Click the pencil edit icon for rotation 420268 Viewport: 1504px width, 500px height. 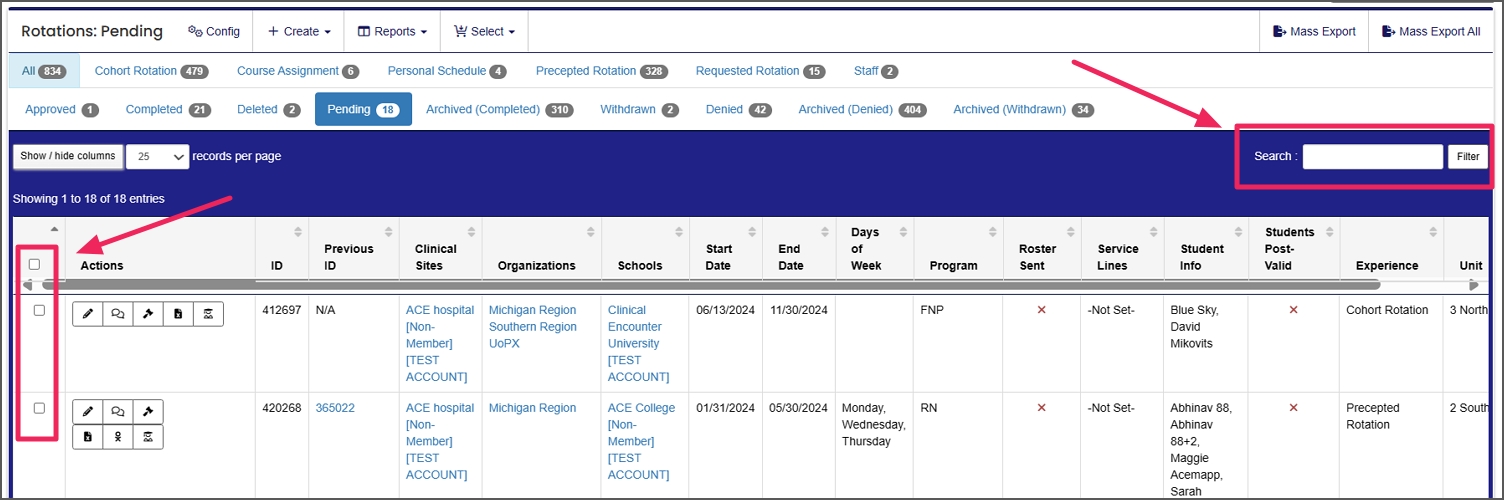[x=88, y=412]
